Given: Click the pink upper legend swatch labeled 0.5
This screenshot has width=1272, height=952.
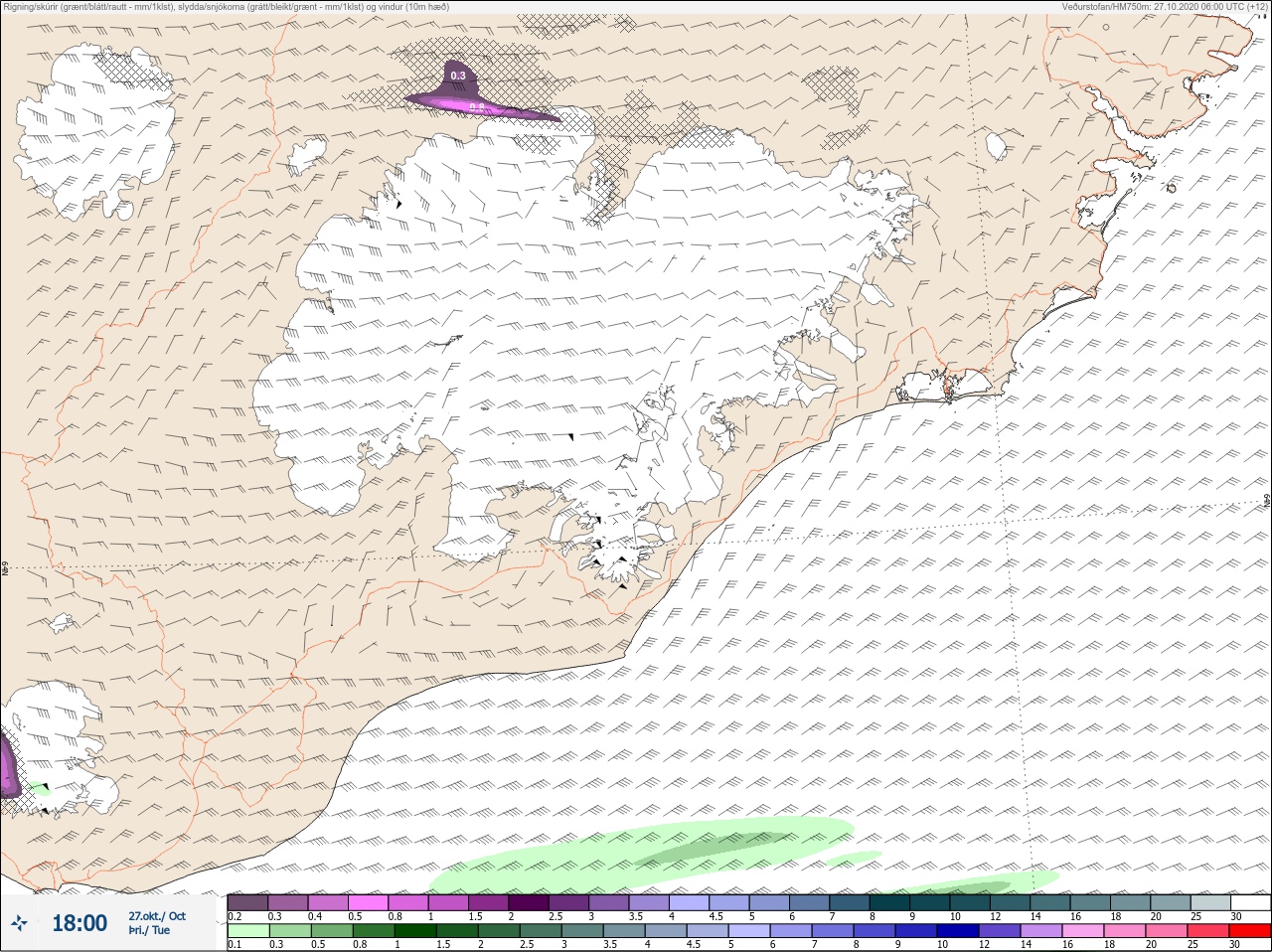Looking at the screenshot, I should coord(368,902).
